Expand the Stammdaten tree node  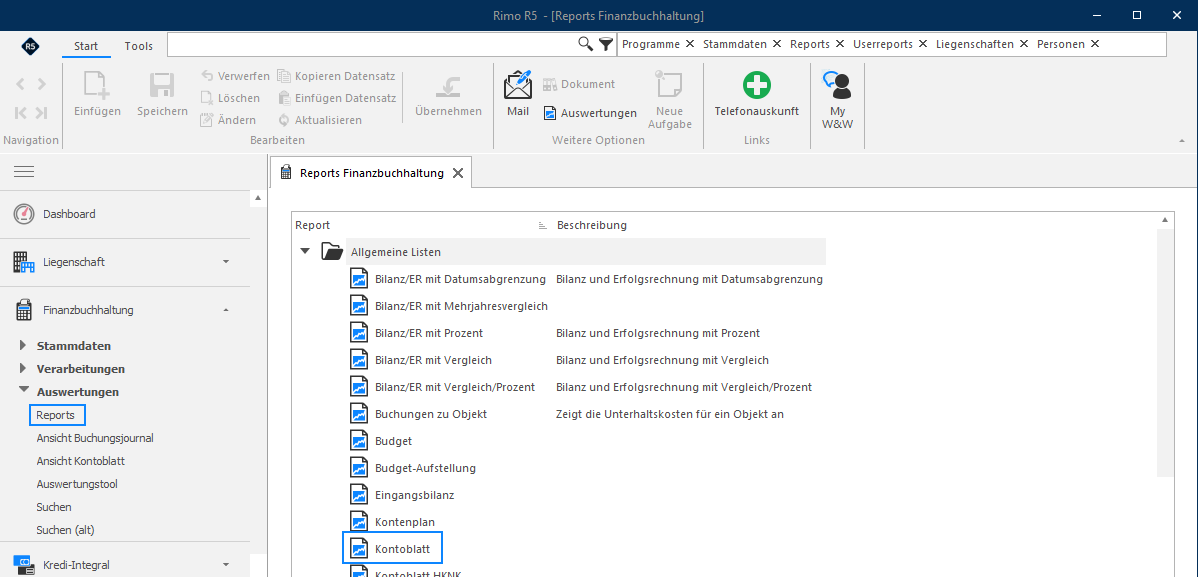(24, 345)
